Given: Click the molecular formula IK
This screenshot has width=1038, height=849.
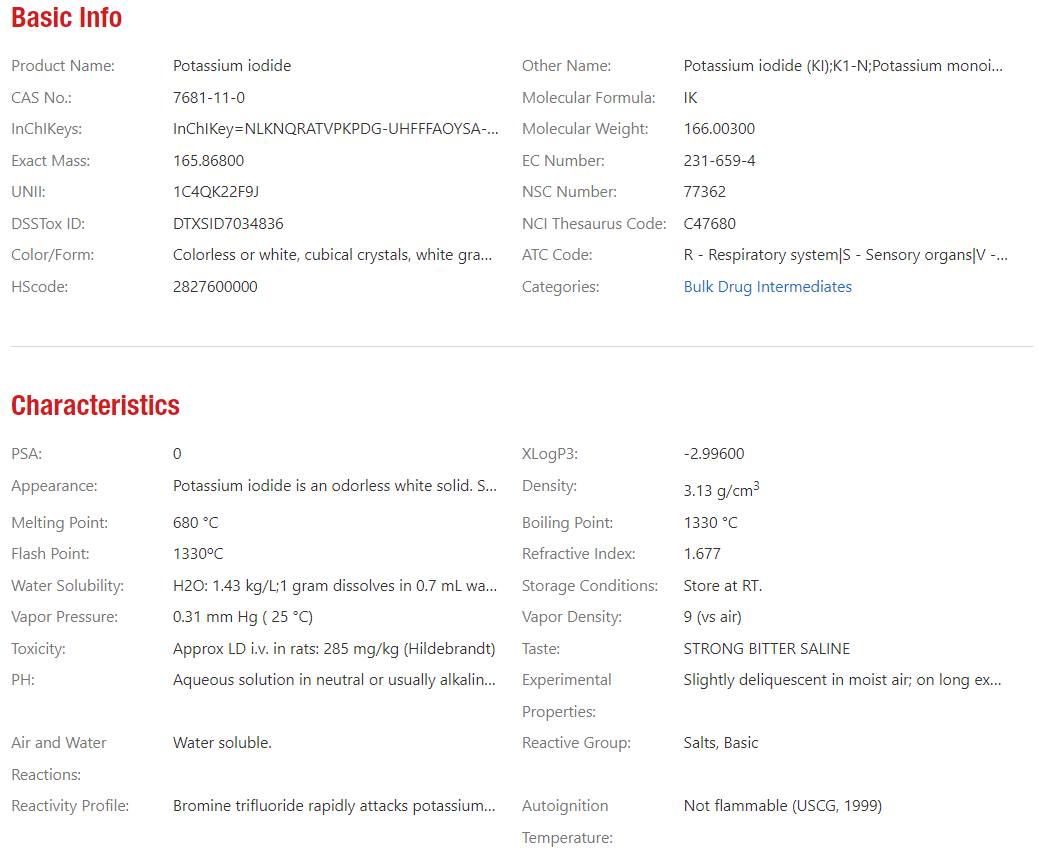Looking at the screenshot, I should [691, 98].
